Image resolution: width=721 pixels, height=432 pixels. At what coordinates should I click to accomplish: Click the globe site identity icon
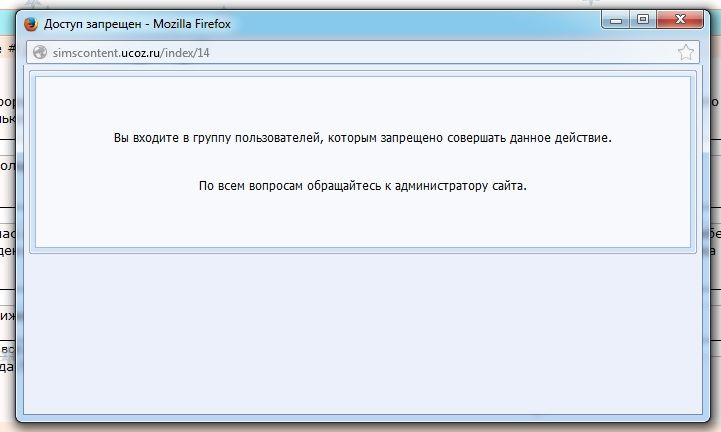(40, 52)
